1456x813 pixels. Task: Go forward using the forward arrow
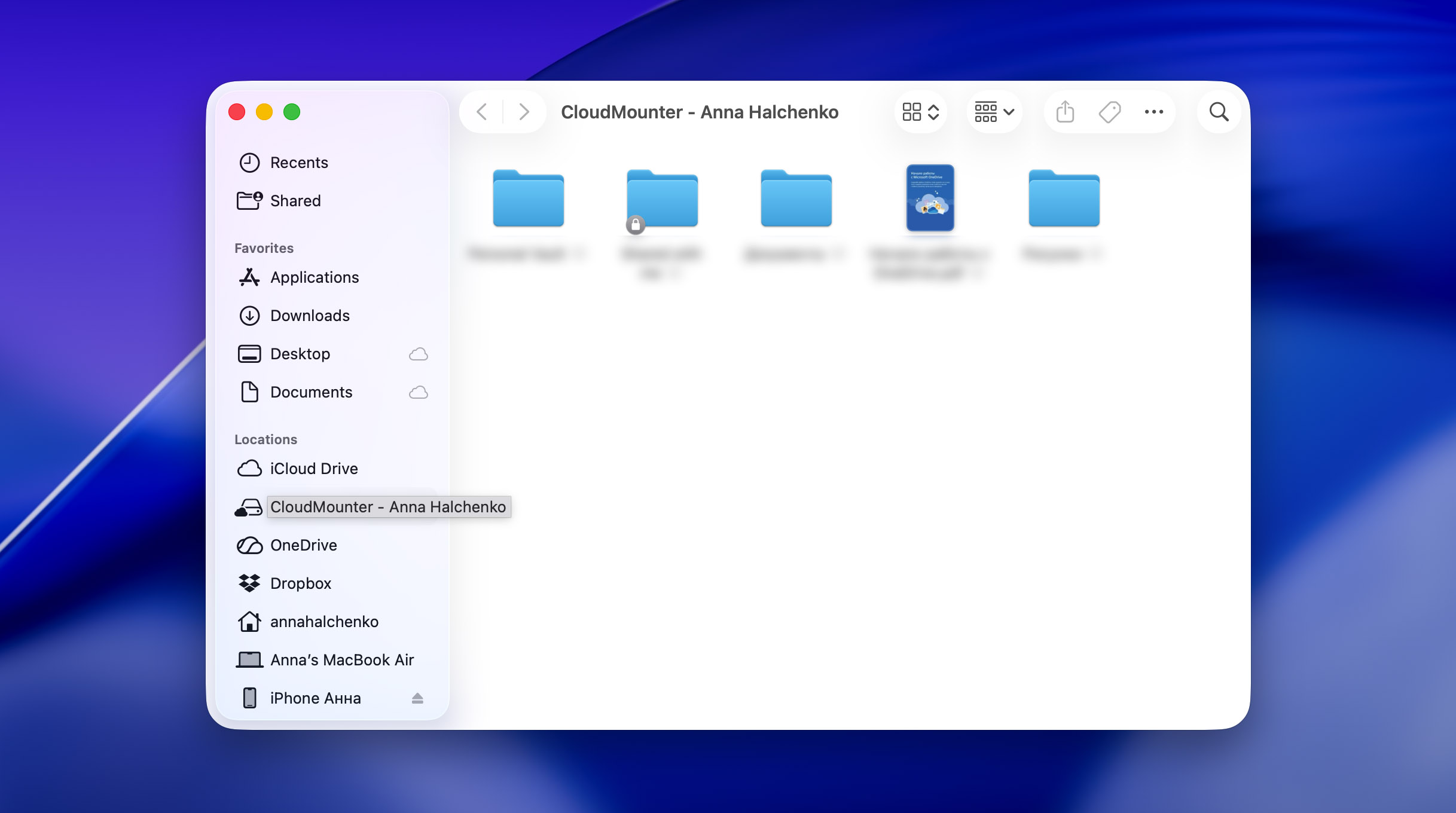524,111
